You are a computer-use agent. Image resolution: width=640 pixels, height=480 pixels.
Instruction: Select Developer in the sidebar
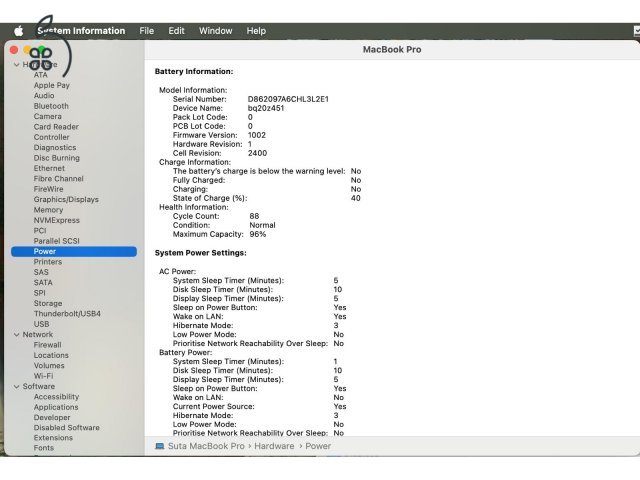point(52,418)
